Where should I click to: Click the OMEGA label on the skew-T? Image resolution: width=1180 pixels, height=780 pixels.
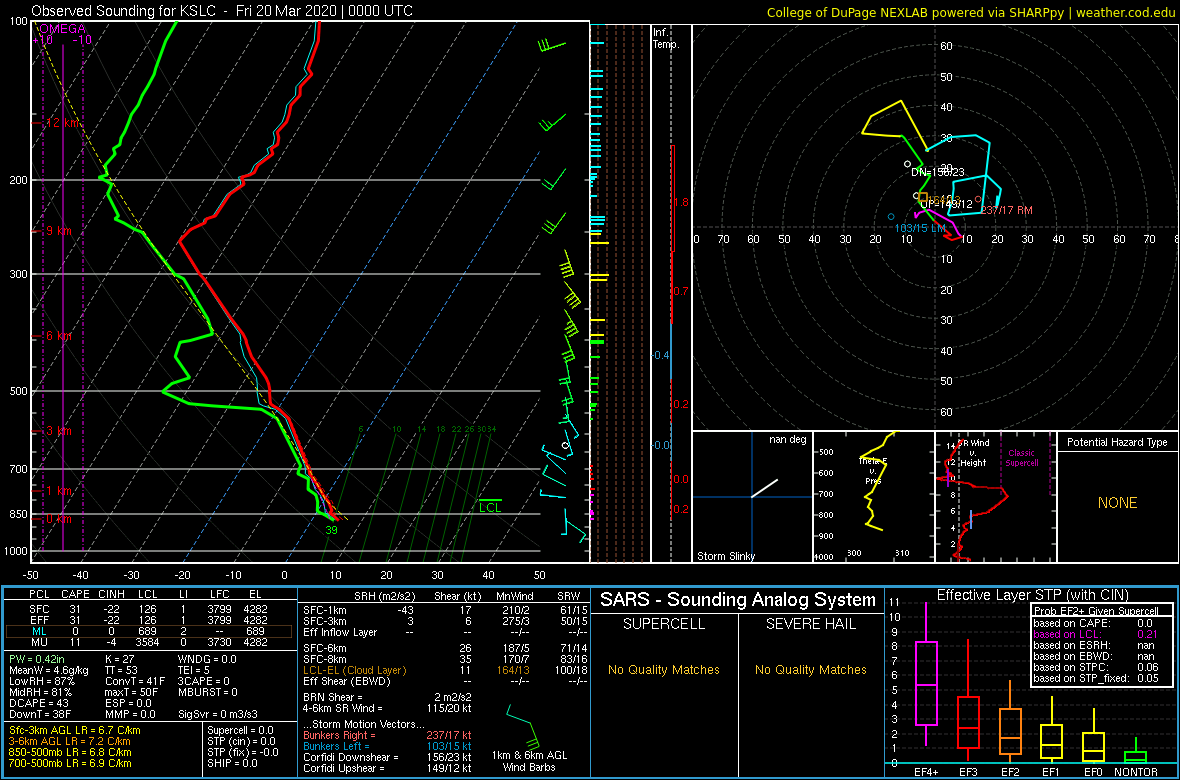coord(62,29)
